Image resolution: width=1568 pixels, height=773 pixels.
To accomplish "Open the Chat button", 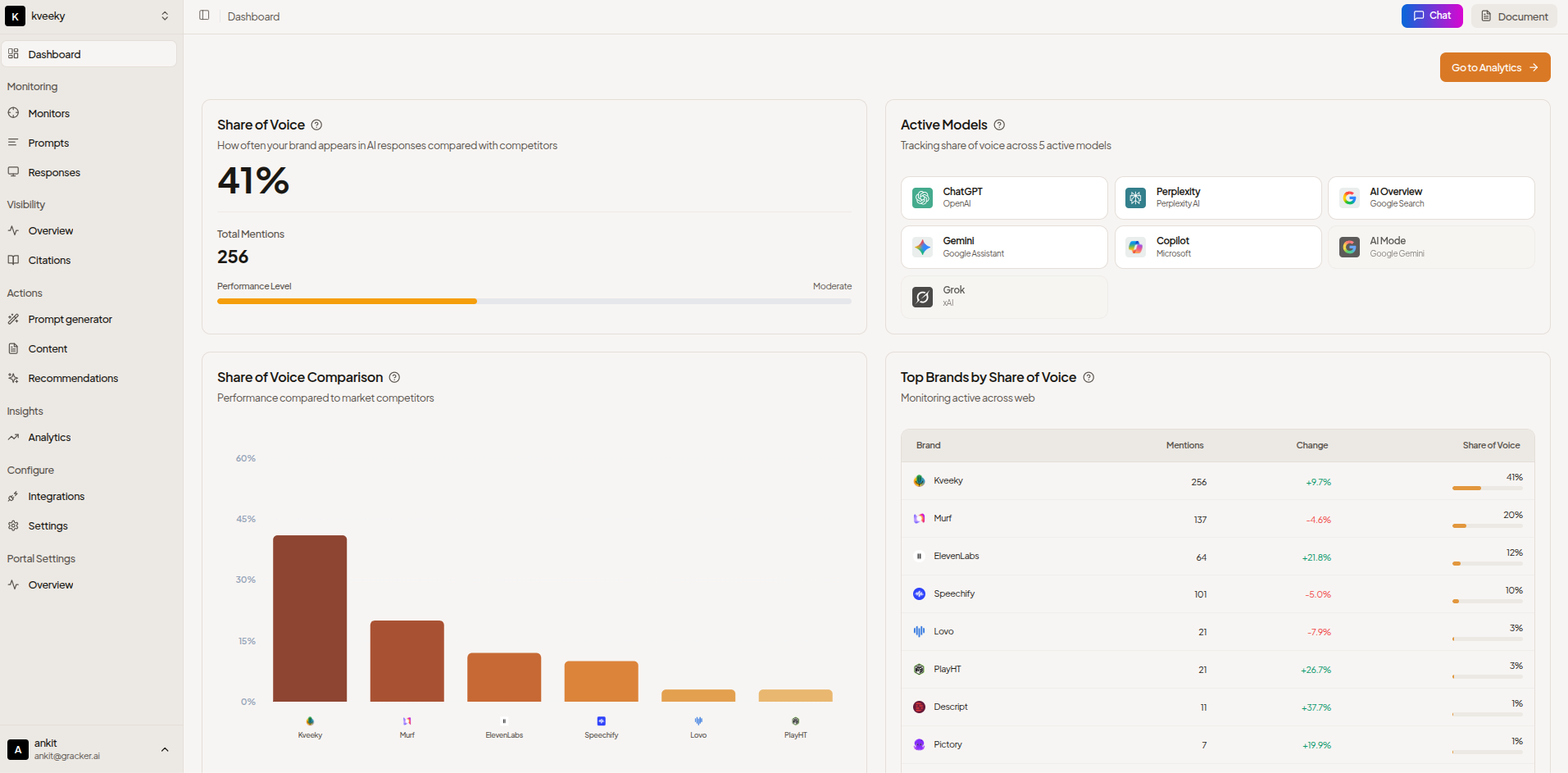I will click(x=1431, y=16).
